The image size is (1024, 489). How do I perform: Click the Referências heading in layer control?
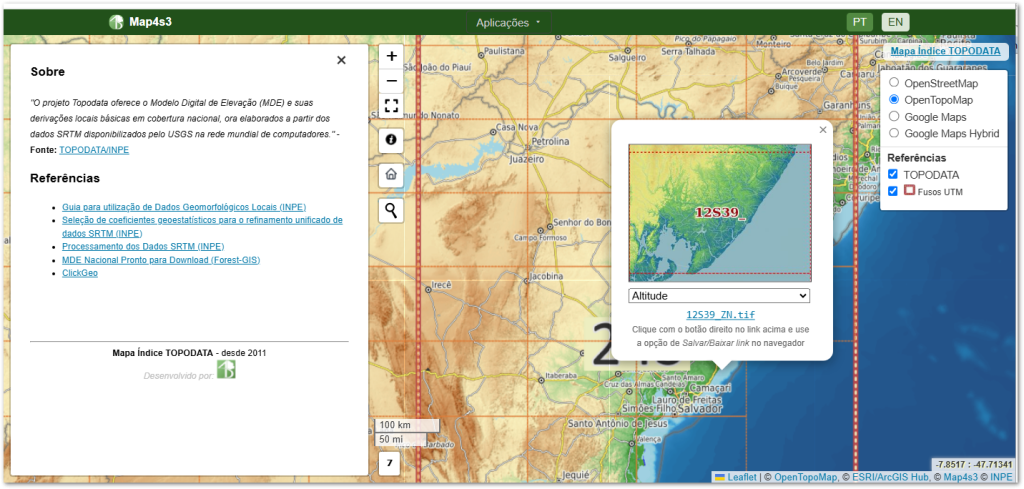click(x=916, y=157)
